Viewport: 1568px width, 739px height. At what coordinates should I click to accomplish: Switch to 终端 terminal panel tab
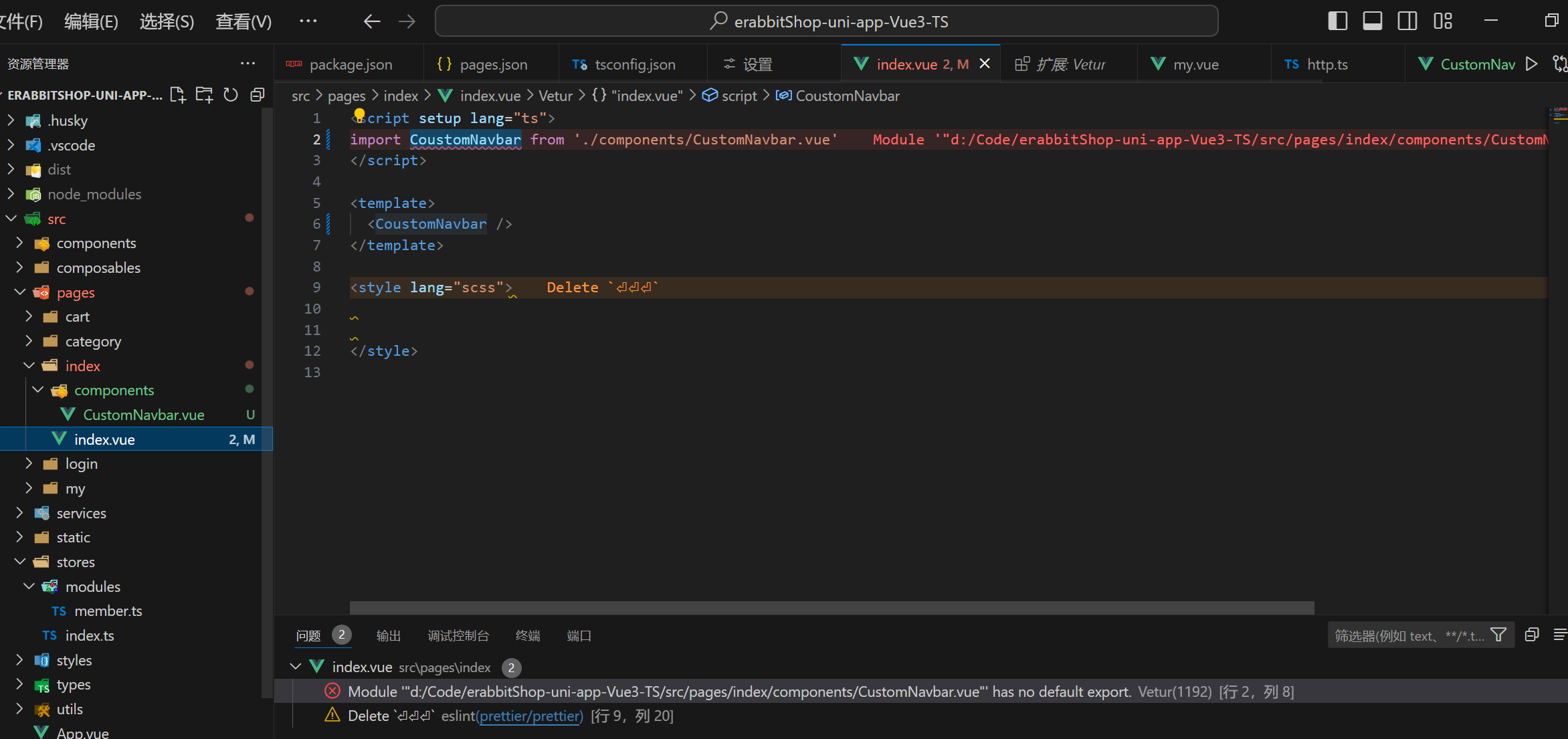[527, 635]
